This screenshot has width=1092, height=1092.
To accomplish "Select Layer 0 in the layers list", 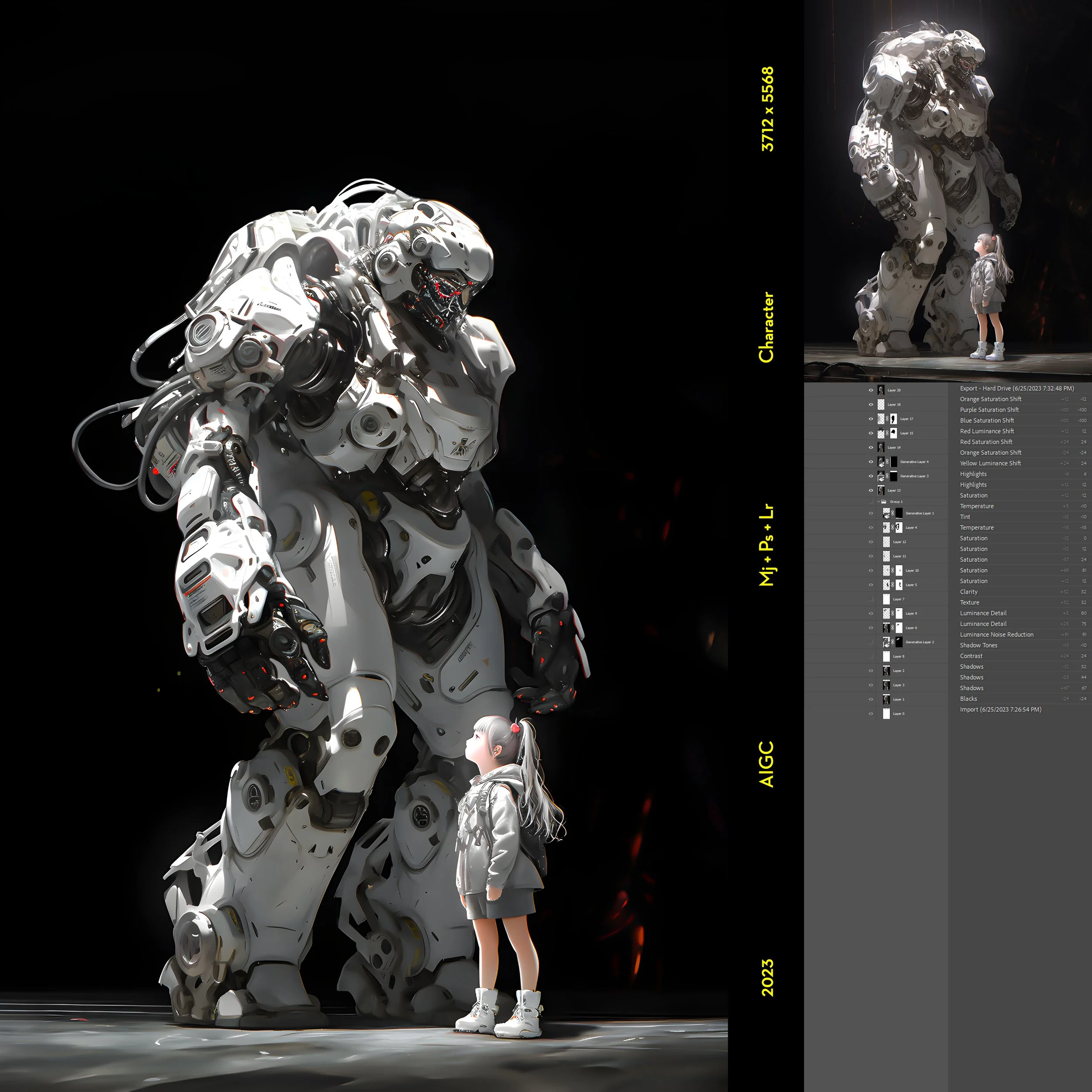I will (898, 713).
